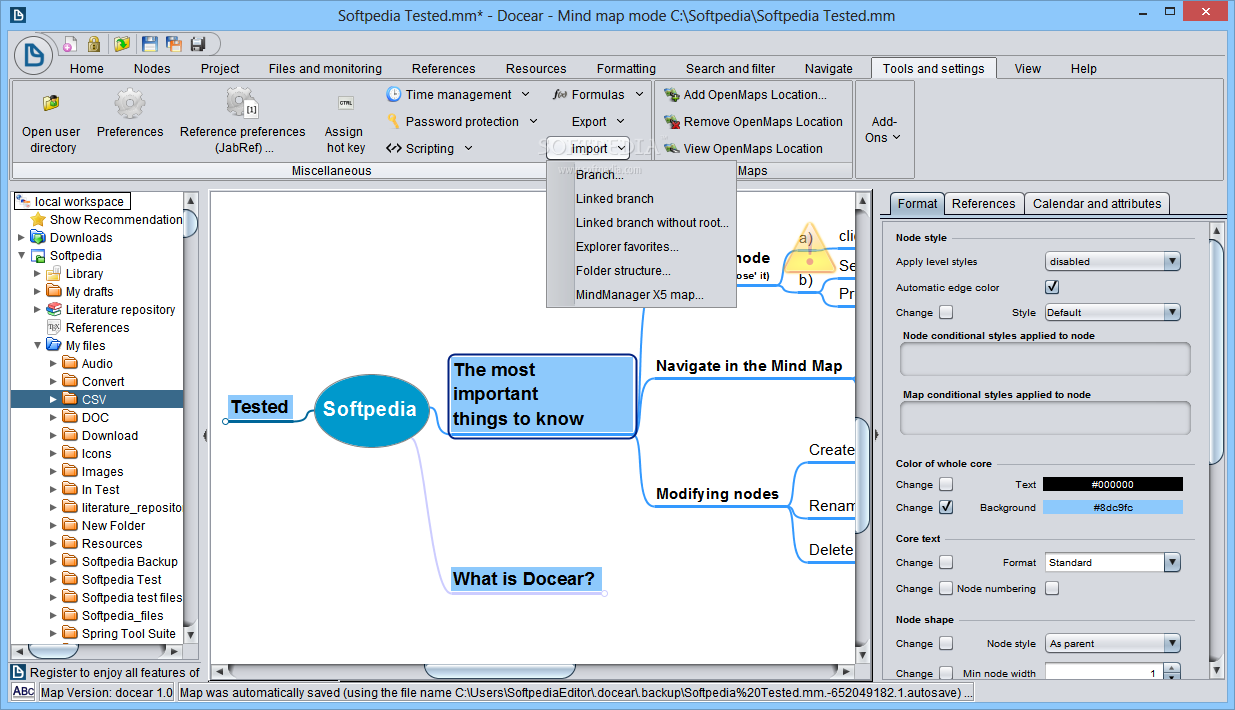Click Assign hot key button
1235x710 pixels.
tap(345, 122)
